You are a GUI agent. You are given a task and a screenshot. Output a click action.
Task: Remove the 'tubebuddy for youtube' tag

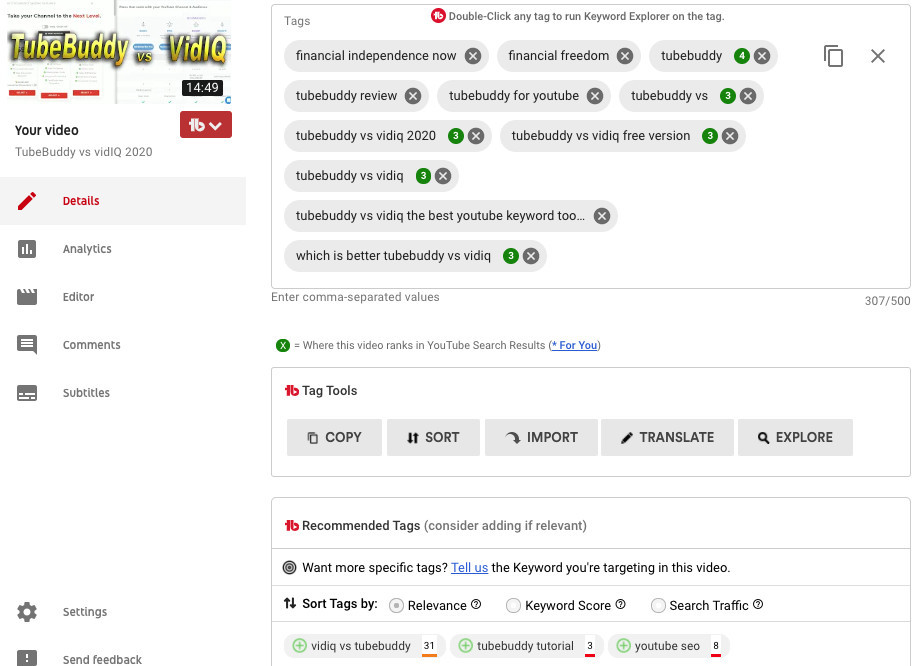pyautogui.click(x=594, y=96)
